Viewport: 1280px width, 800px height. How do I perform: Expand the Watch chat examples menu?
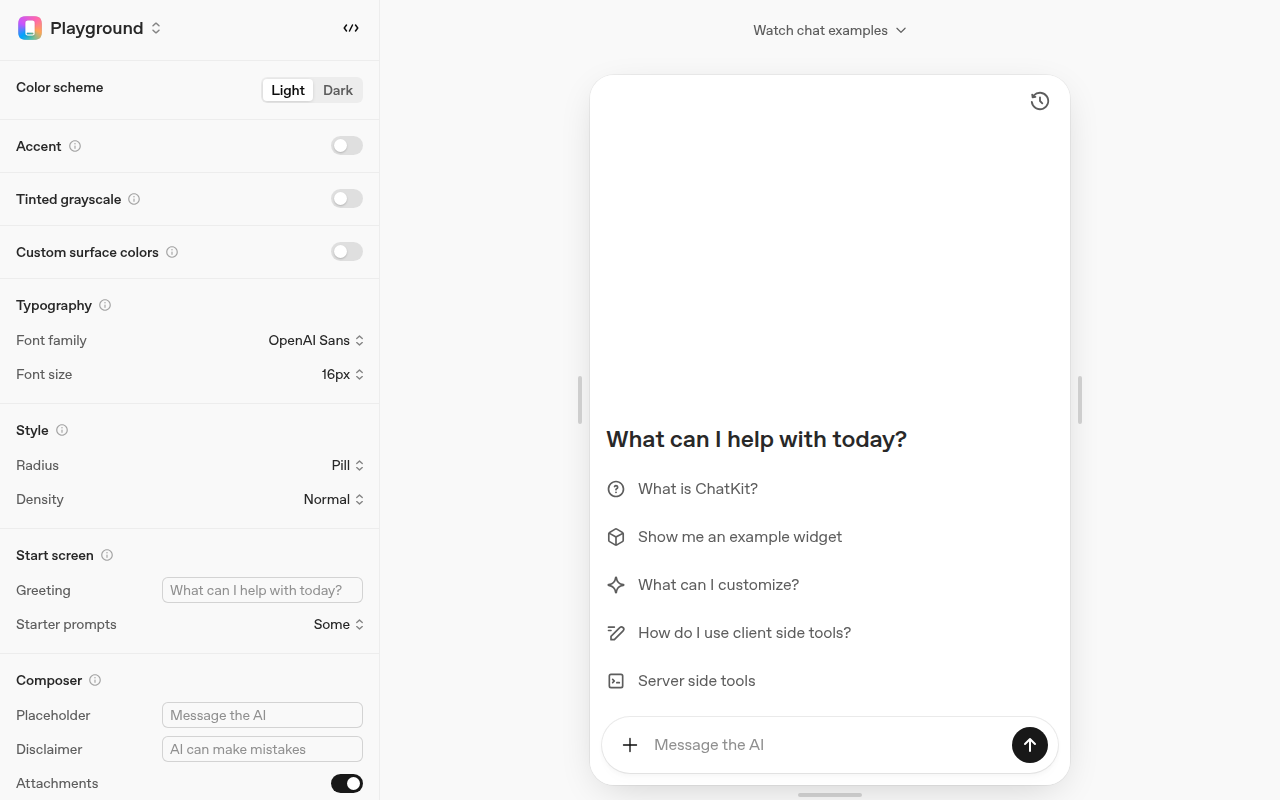click(x=830, y=30)
